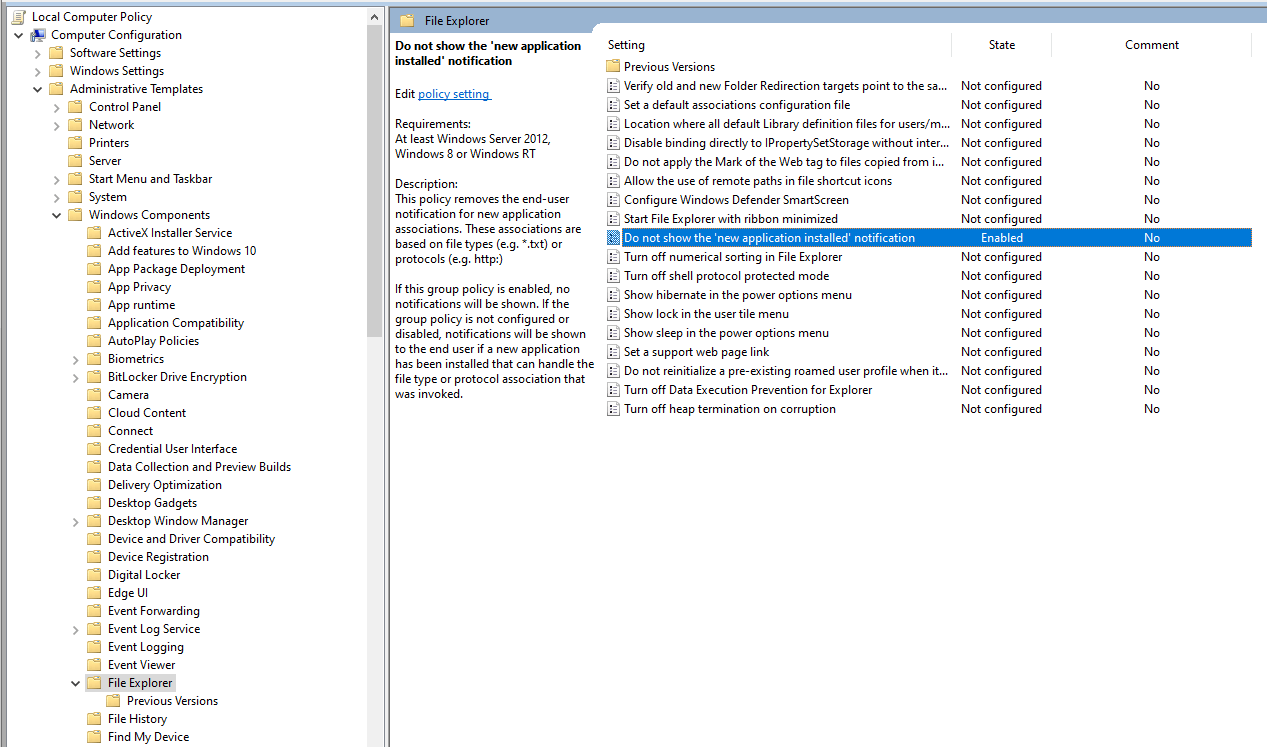Click the policy icon for Set a default associations configuration file
This screenshot has width=1267, height=747.
tap(614, 105)
